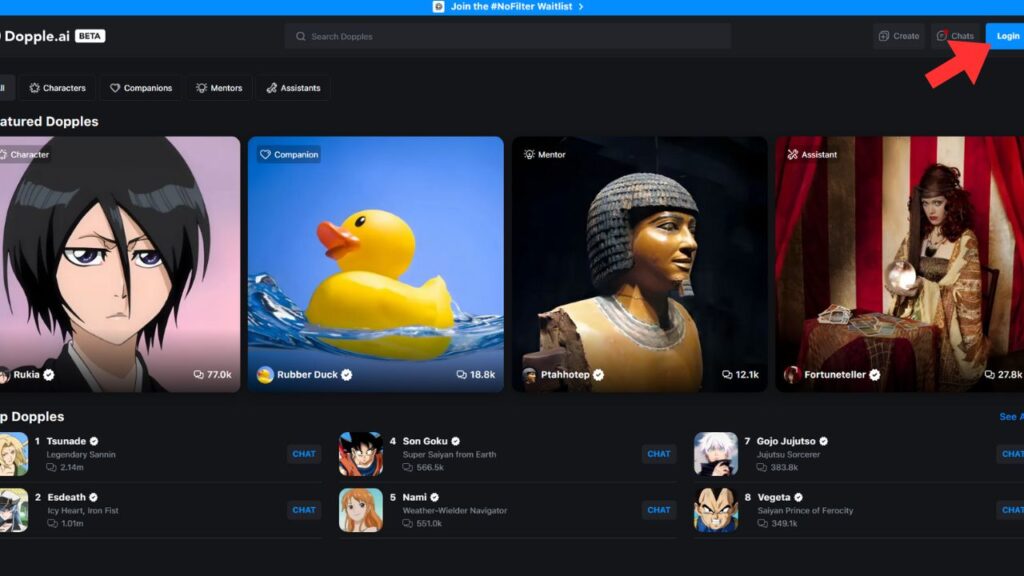Select the Assistants tab
The width and height of the screenshot is (1024, 576).
pos(293,88)
